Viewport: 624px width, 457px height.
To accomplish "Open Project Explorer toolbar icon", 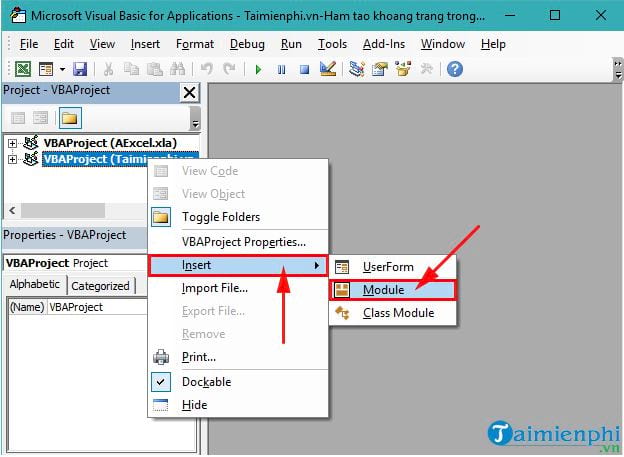I will coord(357,69).
